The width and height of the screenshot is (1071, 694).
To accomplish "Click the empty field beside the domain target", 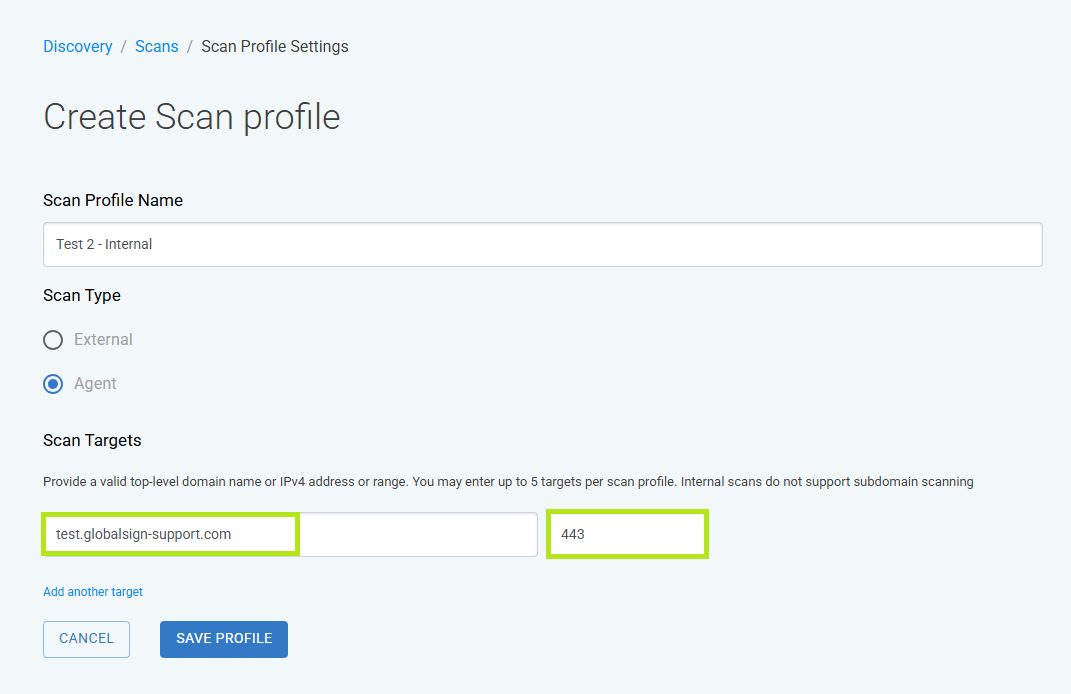I will [418, 534].
